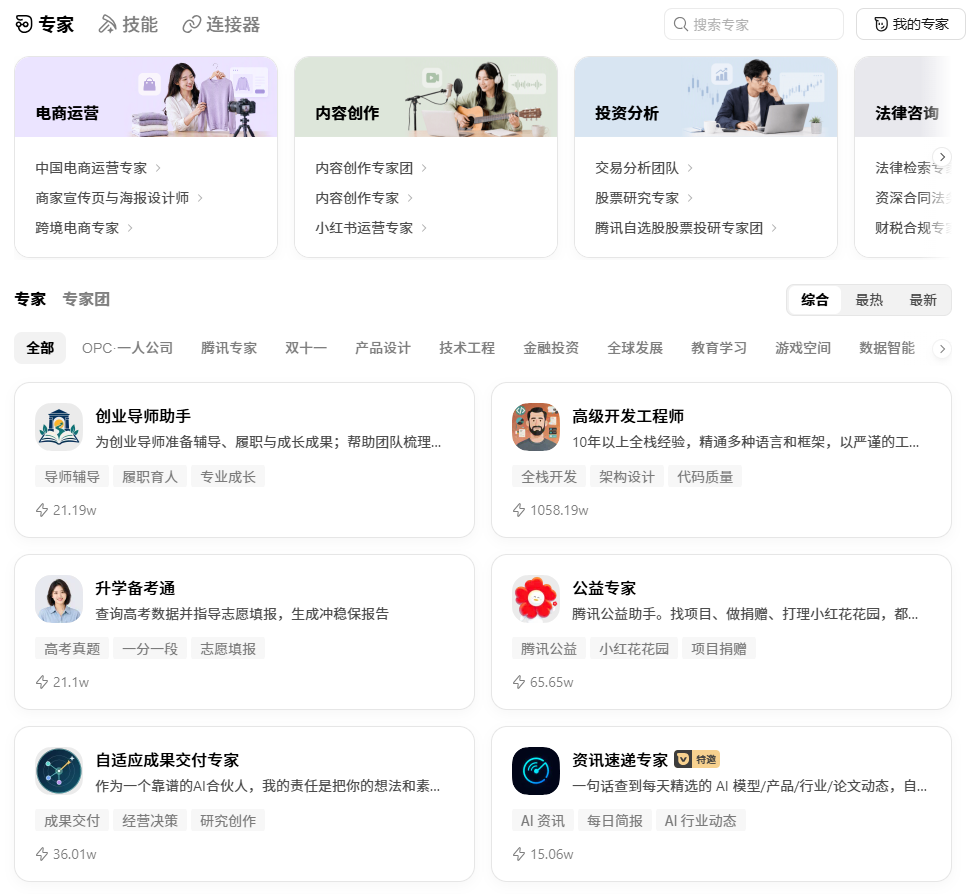Open the 电商运营 banner image
The height and width of the screenshot is (894, 970).
pyautogui.click(x=146, y=97)
